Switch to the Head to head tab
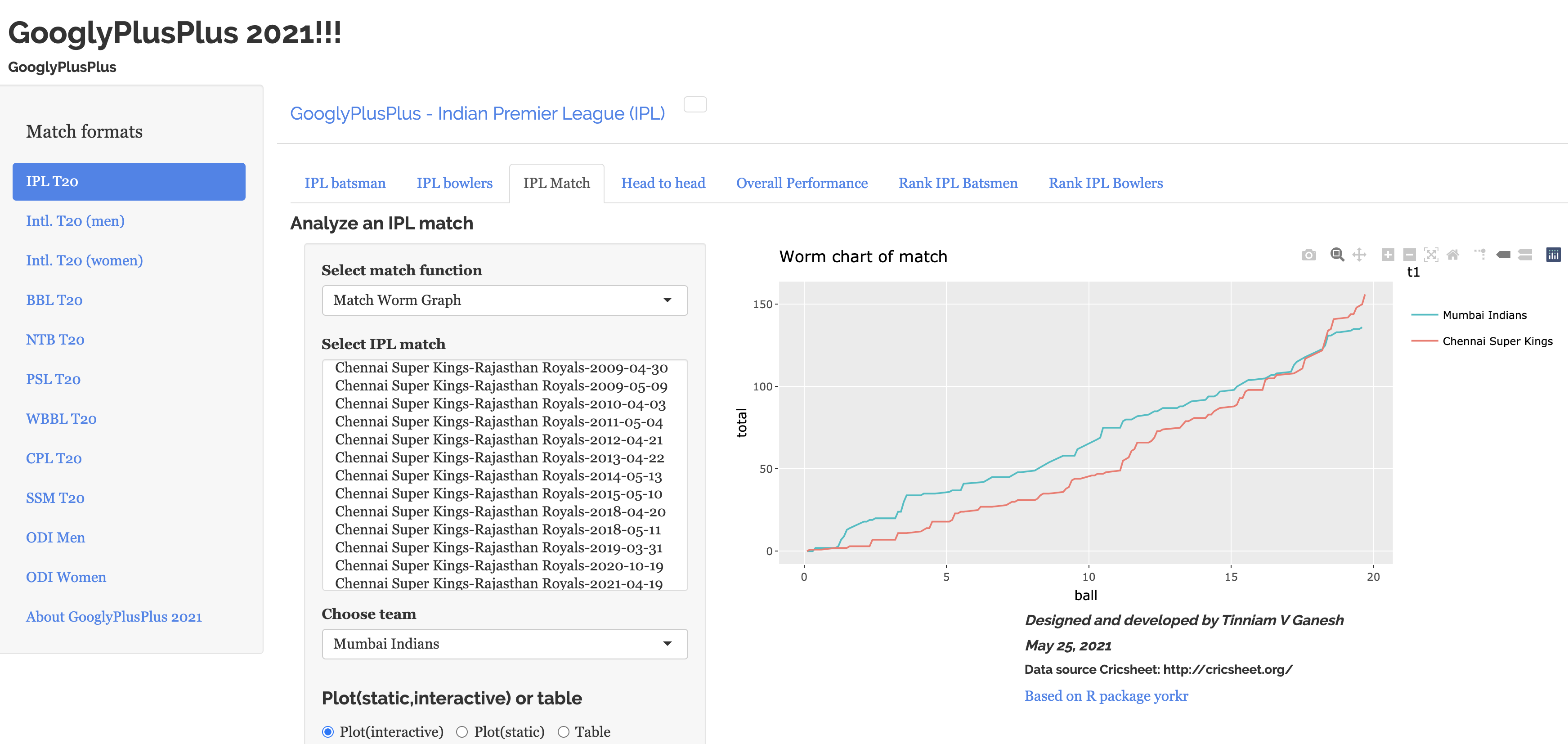The image size is (1568, 744). 662,183
